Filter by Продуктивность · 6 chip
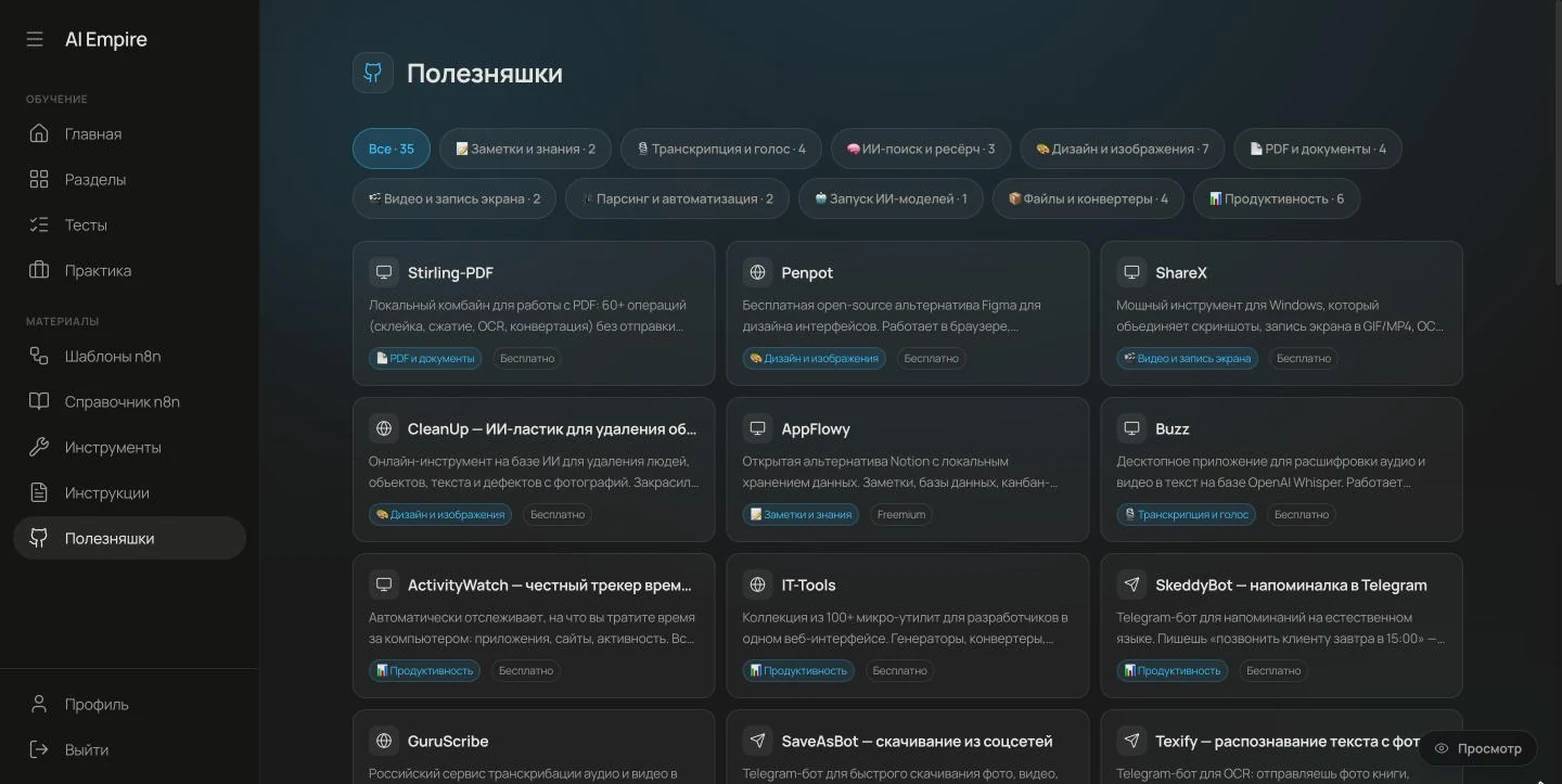 pyautogui.click(x=1276, y=199)
